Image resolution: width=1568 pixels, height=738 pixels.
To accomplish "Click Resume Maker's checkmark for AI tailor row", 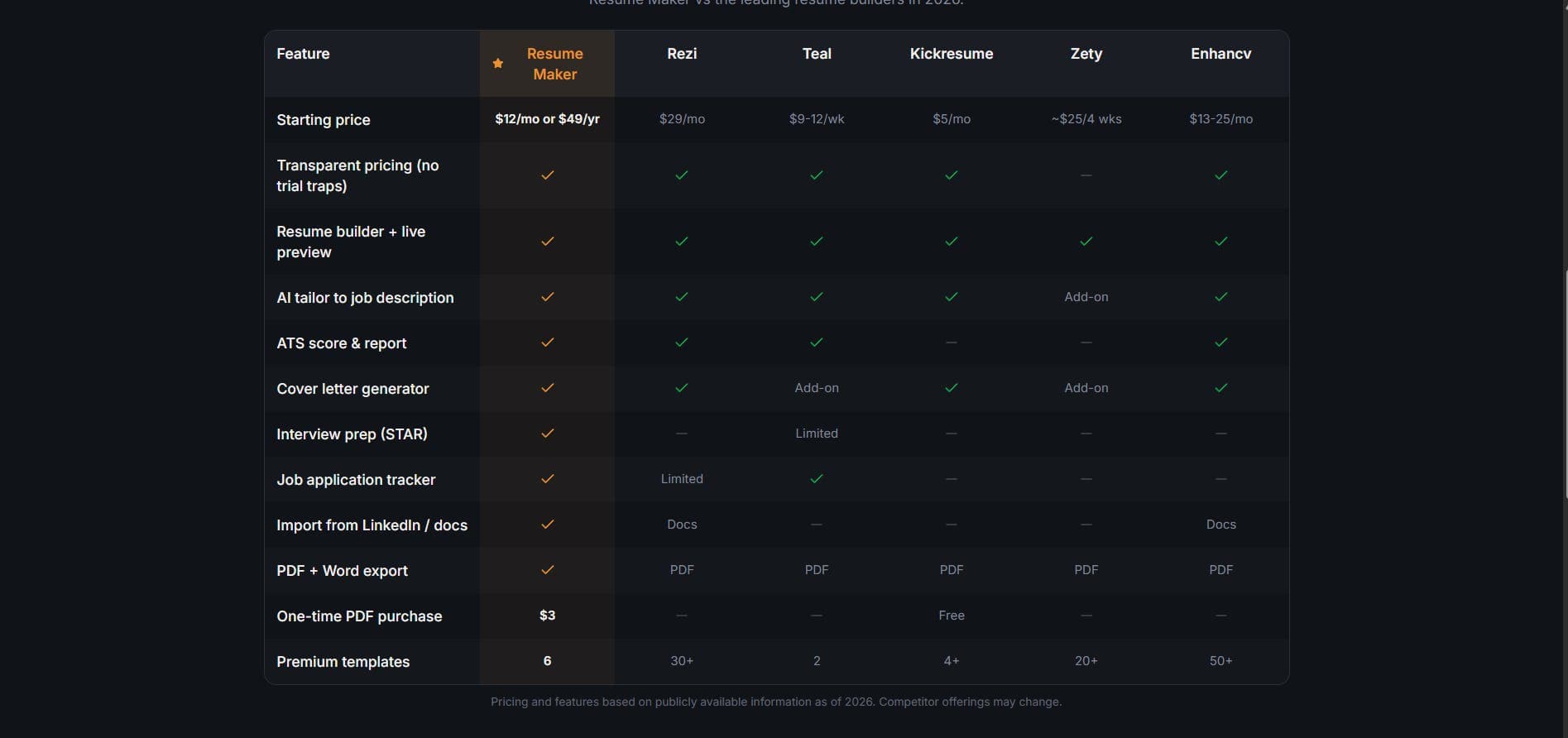I will click(547, 297).
